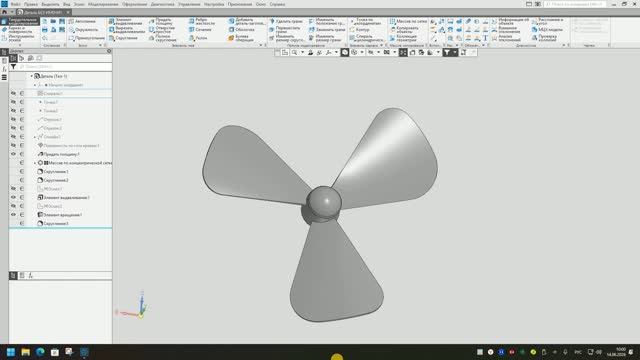Start the Придать толщину command in ribbon
This screenshot has height=360, width=640.
[161, 21]
